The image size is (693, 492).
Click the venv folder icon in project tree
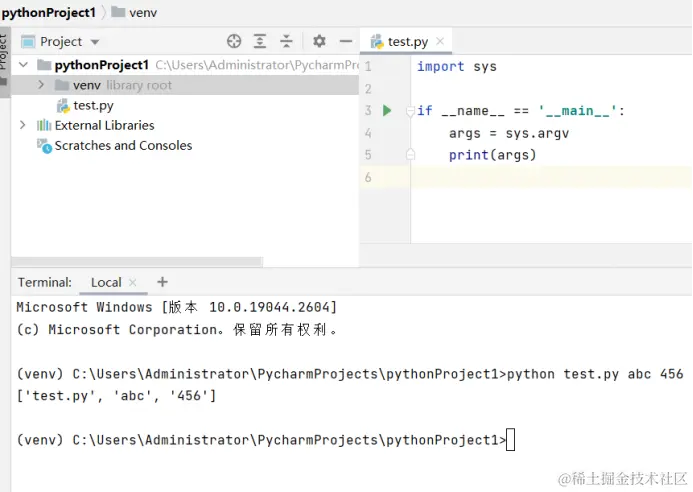click(x=61, y=85)
